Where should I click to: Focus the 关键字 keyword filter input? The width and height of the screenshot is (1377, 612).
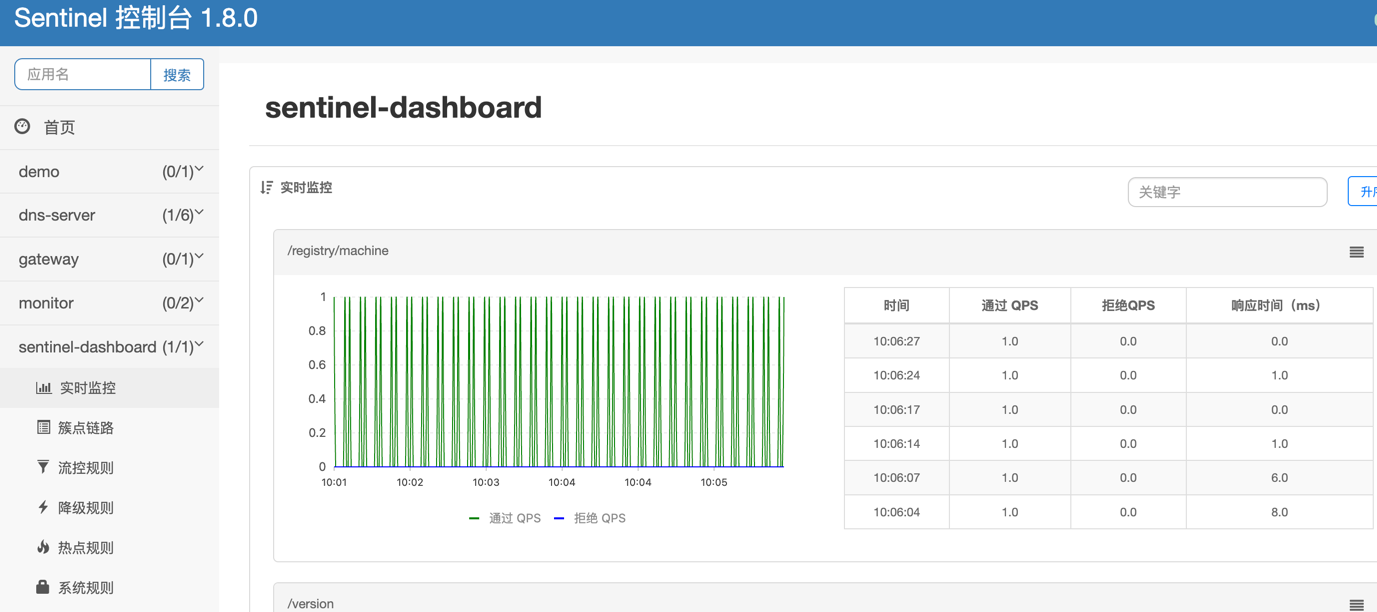pyautogui.click(x=1227, y=192)
